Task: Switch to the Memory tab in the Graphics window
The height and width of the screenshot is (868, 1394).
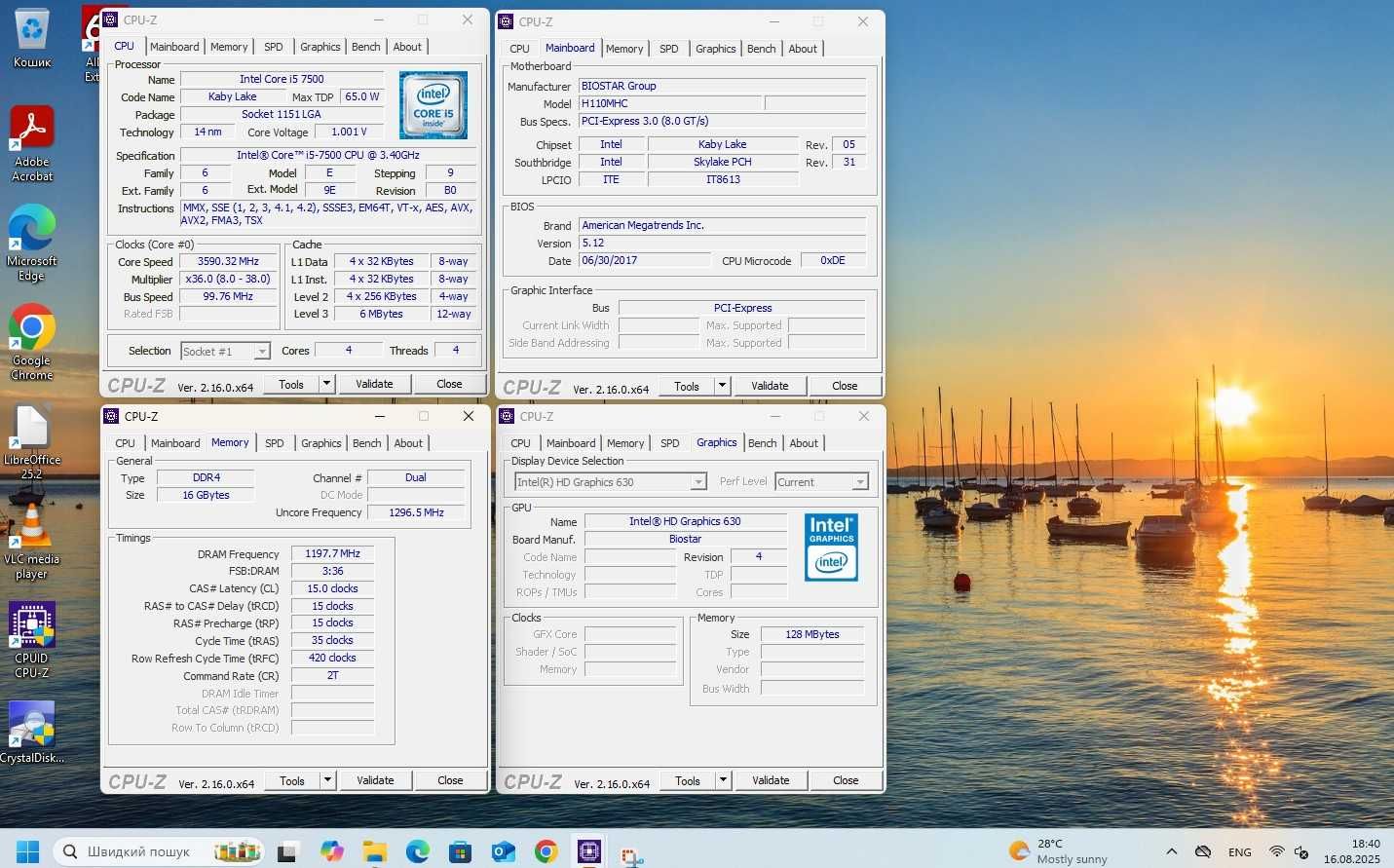Action: [x=625, y=443]
